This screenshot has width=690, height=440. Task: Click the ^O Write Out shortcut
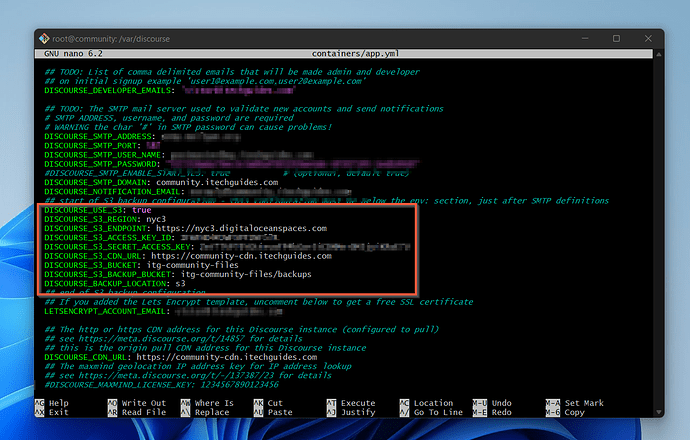coord(137,403)
